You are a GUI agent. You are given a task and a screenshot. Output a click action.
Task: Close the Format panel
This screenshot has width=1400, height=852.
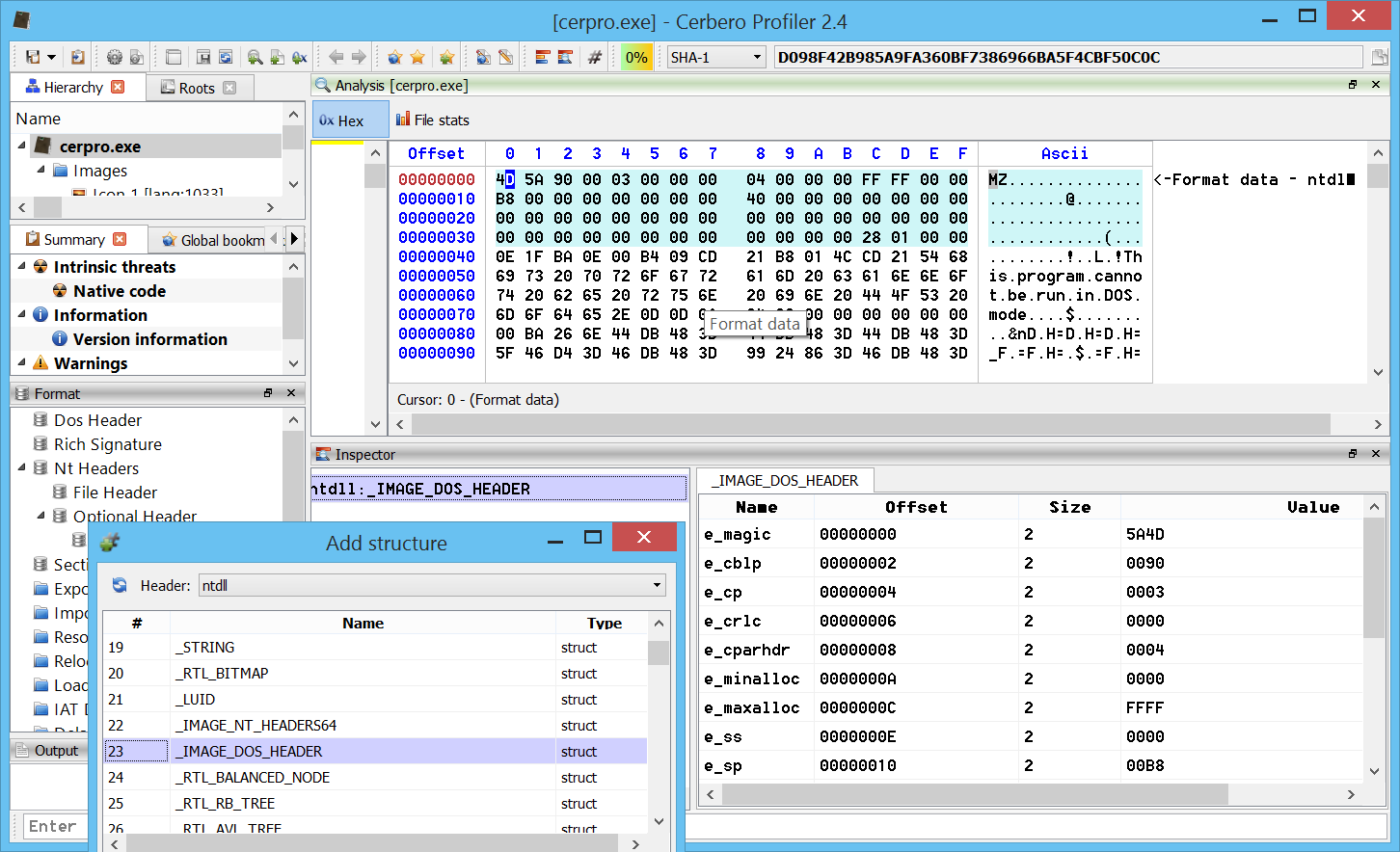291,393
